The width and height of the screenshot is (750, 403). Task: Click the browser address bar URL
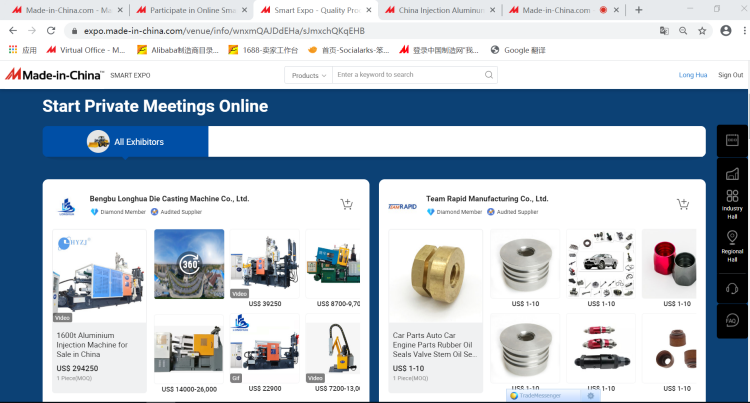224,31
